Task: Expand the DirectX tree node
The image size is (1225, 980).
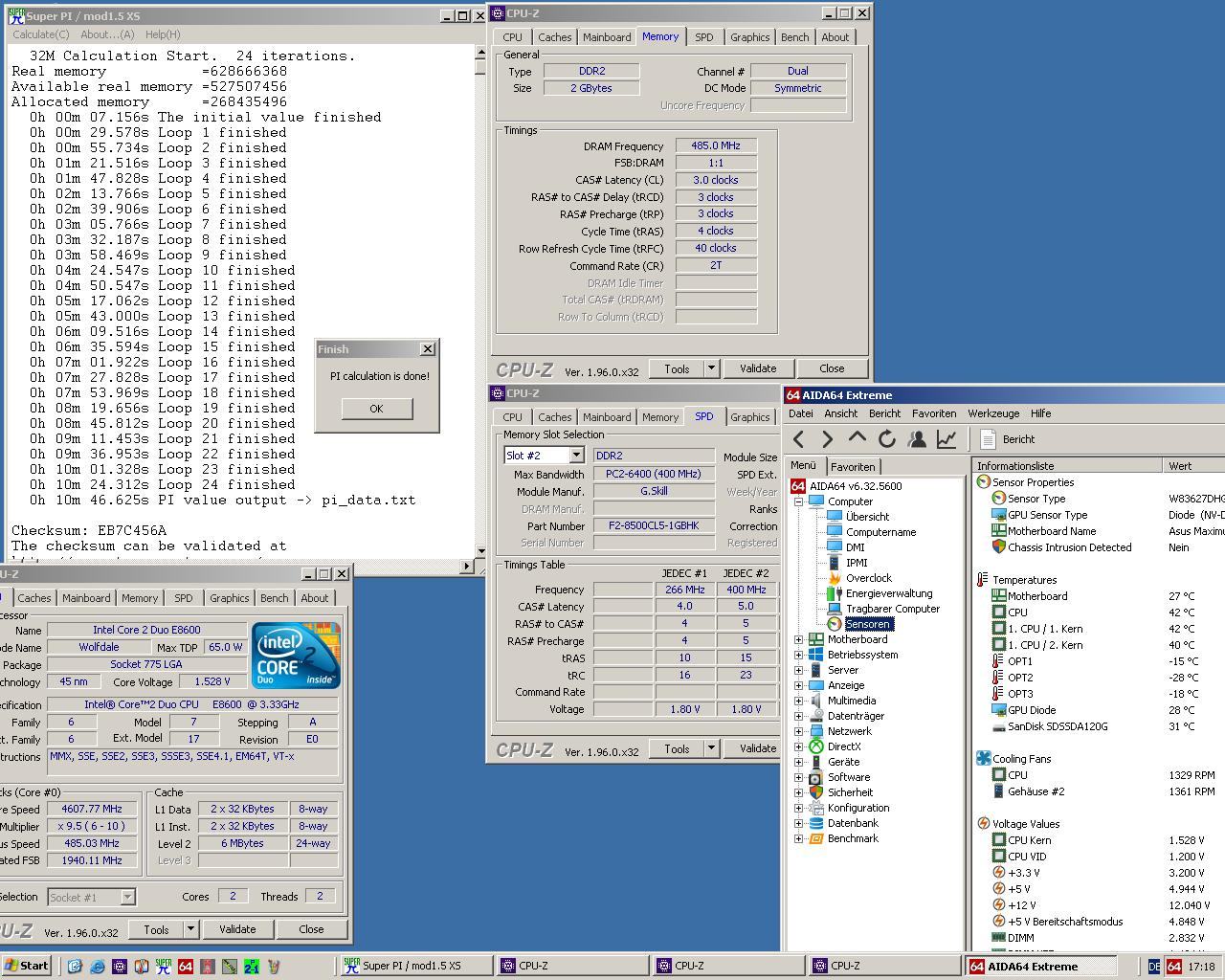Action: [799, 746]
